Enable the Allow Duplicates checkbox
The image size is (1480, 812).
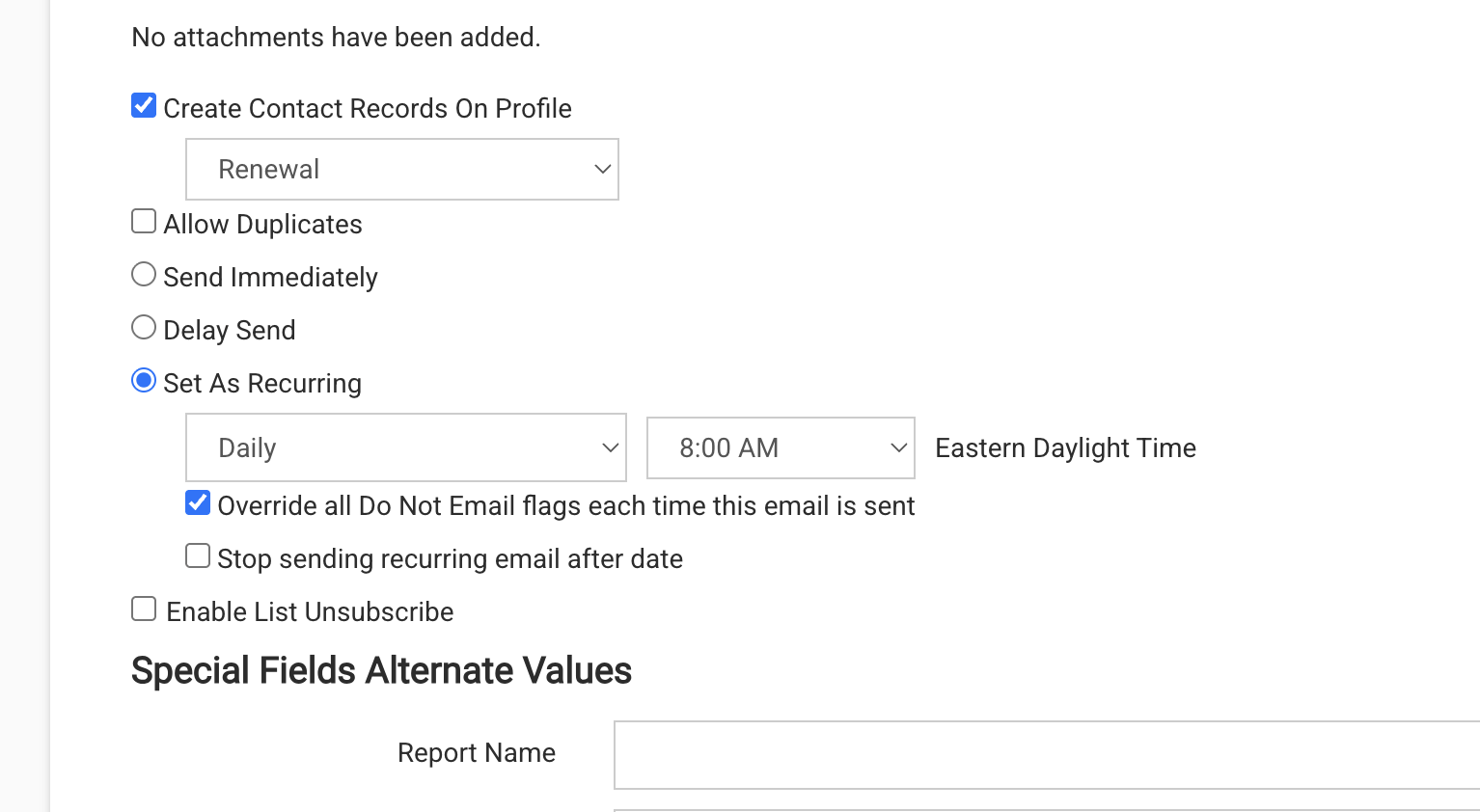(x=144, y=222)
